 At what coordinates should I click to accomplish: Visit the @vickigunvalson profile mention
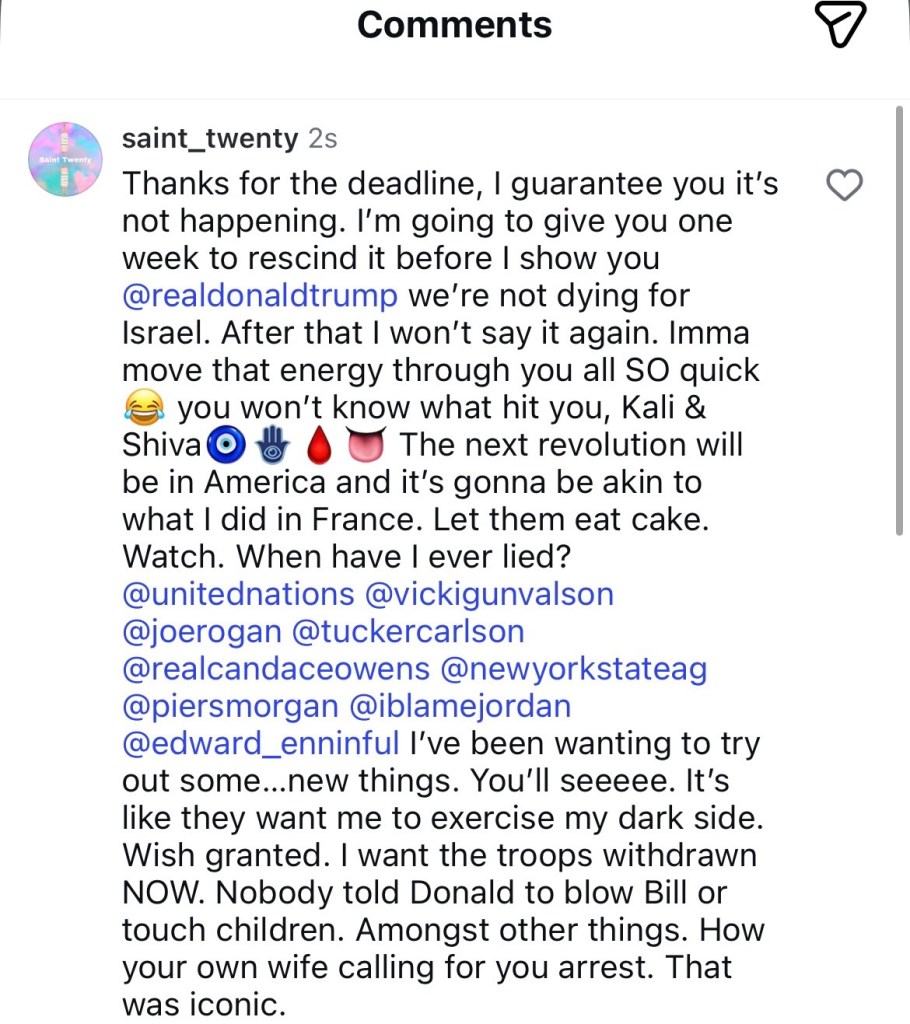490,594
